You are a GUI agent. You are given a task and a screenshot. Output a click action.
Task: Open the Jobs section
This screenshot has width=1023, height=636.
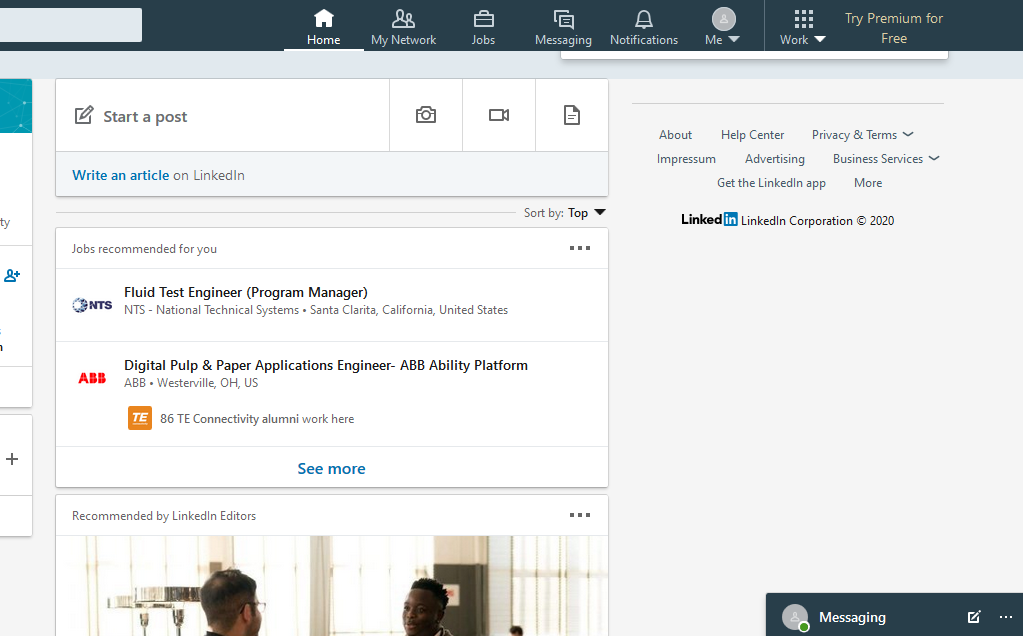[x=483, y=27]
